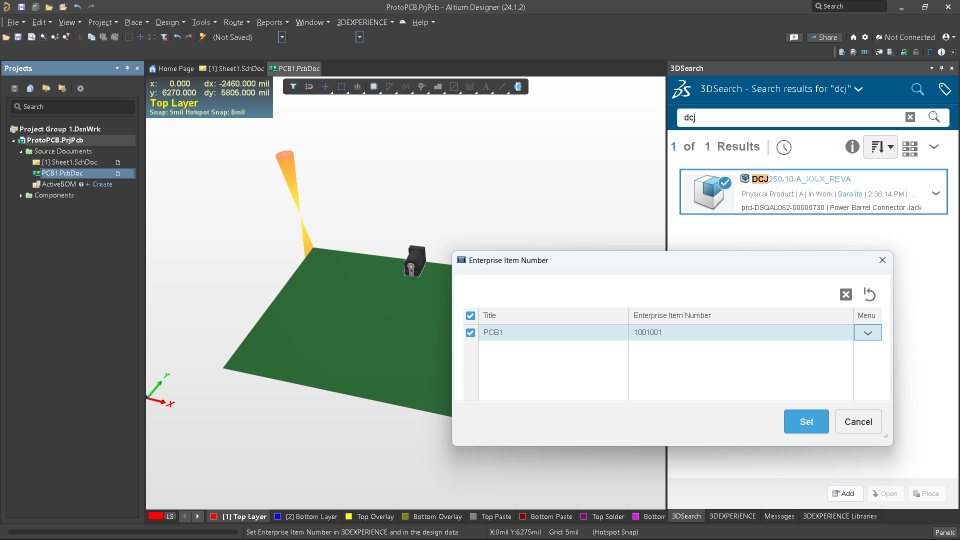This screenshot has width=960, height=540.
Task: Open the user account dropdown
Action: click(949, 37)
